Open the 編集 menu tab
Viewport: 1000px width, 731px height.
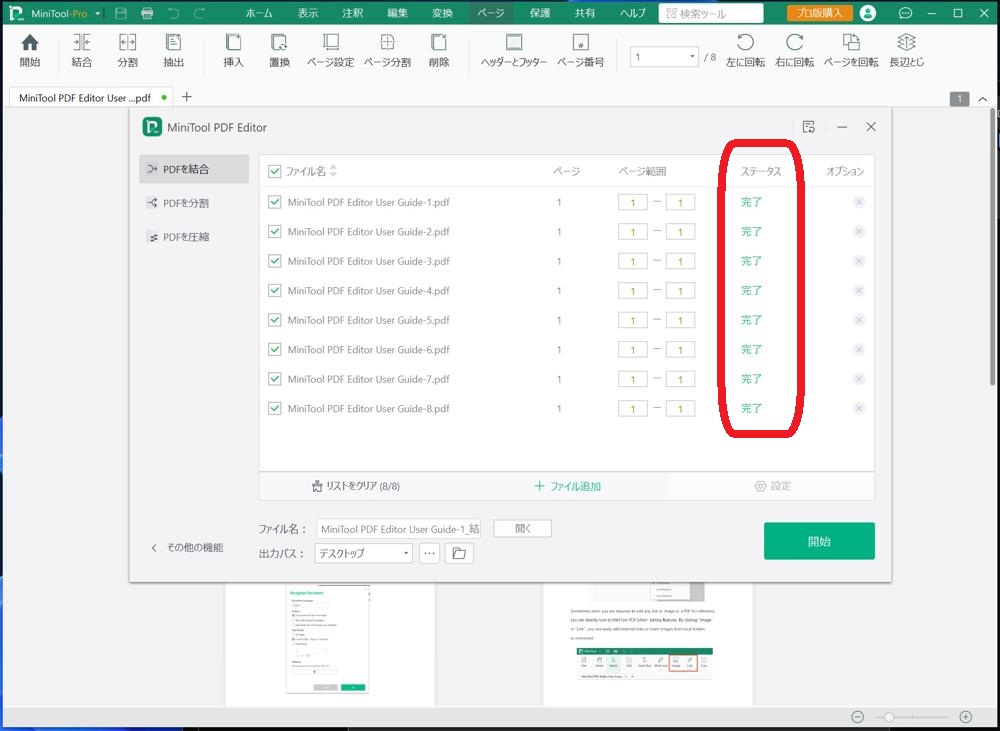click(x=397, y=13)
